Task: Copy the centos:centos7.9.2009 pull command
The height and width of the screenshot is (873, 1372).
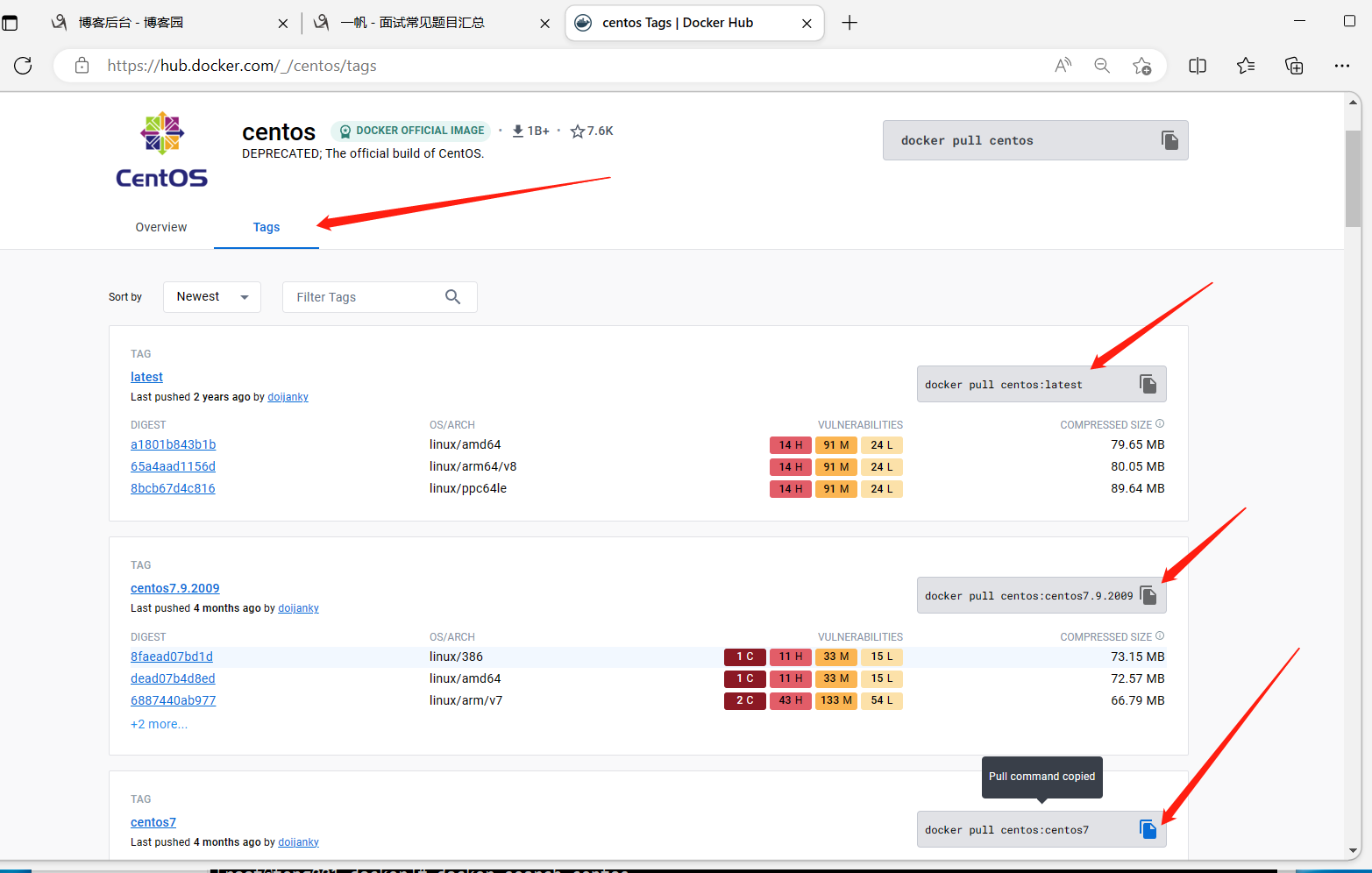Action: (x=1148, y=596)
